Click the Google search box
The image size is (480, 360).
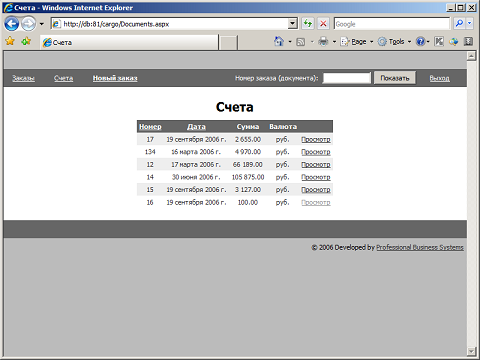click(392, 24)
